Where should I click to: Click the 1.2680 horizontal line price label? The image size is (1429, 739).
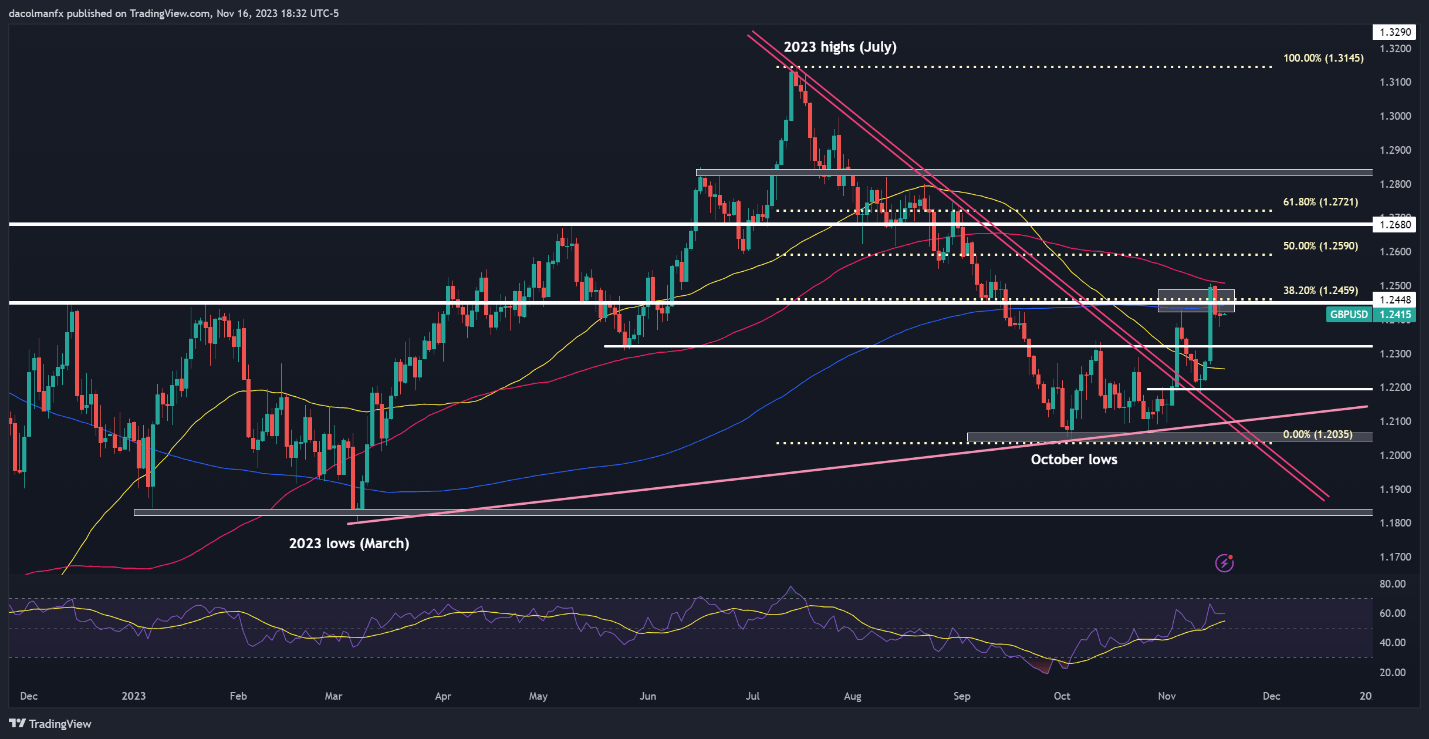[1394, 225]
